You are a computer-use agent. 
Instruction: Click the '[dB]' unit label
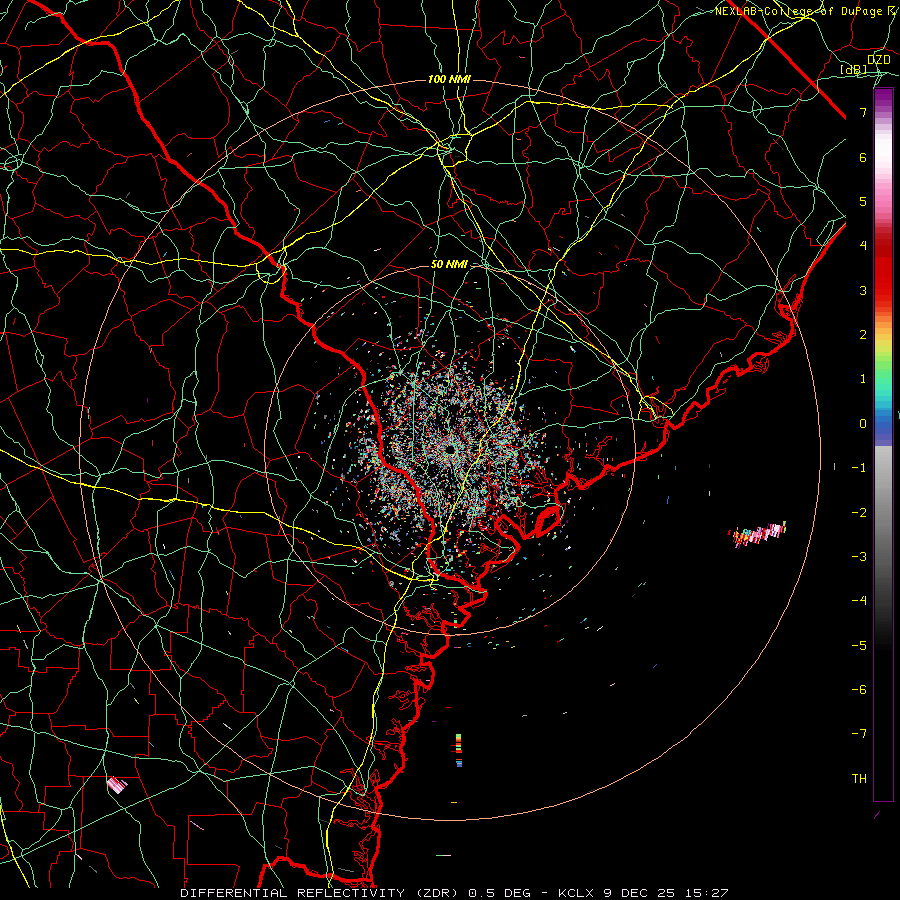pyautogui.click(x=854, y=70)
